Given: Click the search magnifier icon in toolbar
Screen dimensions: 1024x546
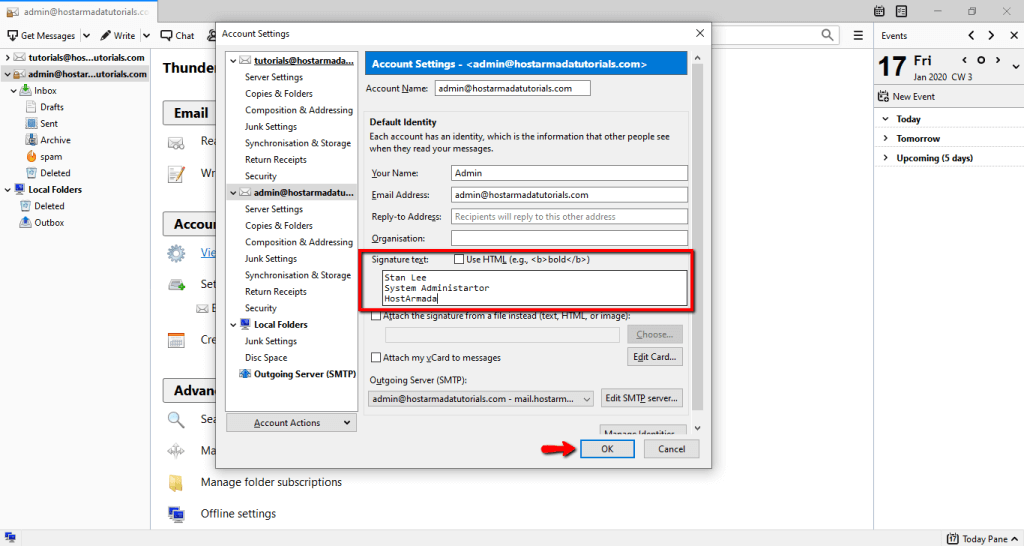Looking at the screenshot, I should coord(827,35).
